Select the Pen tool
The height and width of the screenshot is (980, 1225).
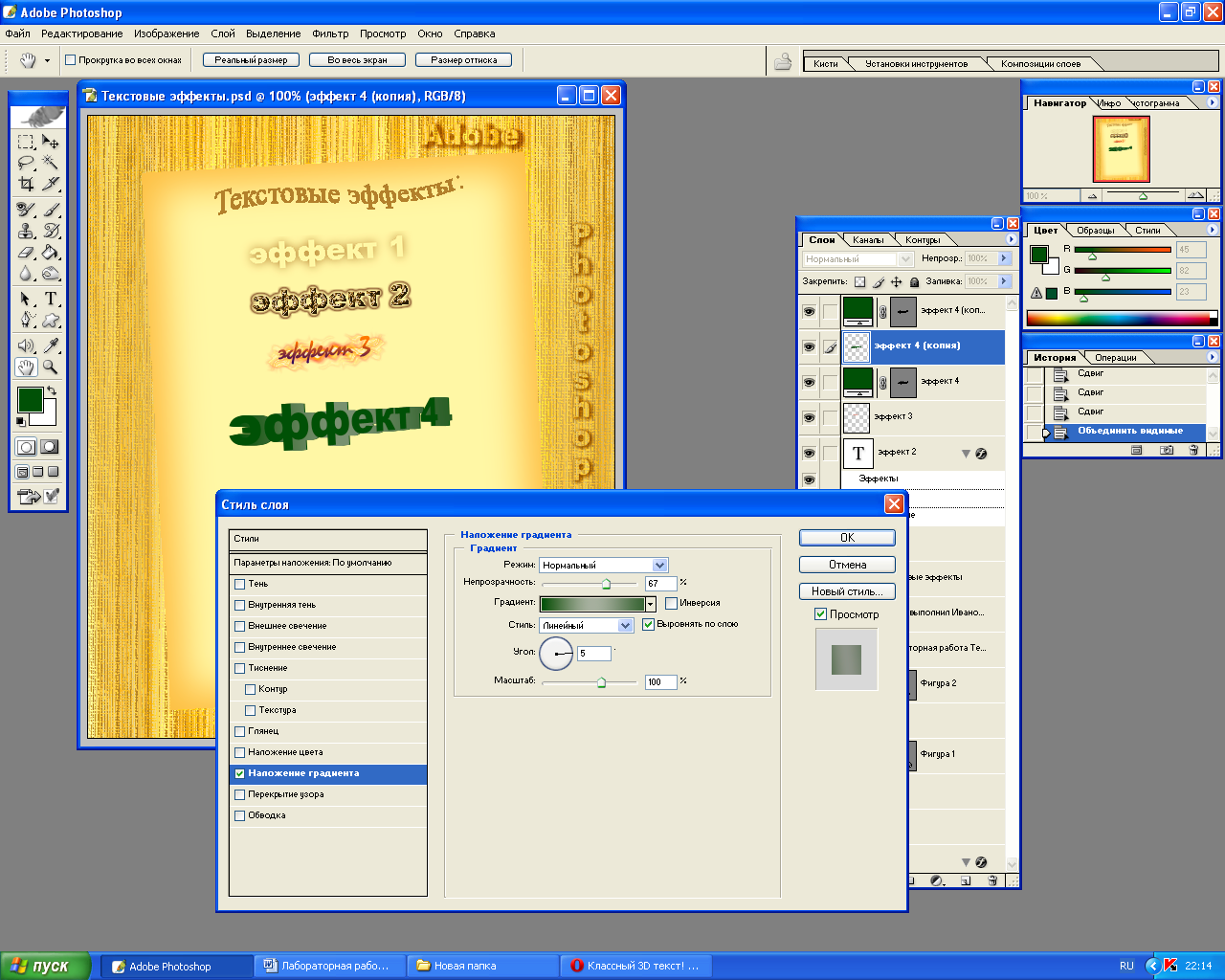coord(26,320)
